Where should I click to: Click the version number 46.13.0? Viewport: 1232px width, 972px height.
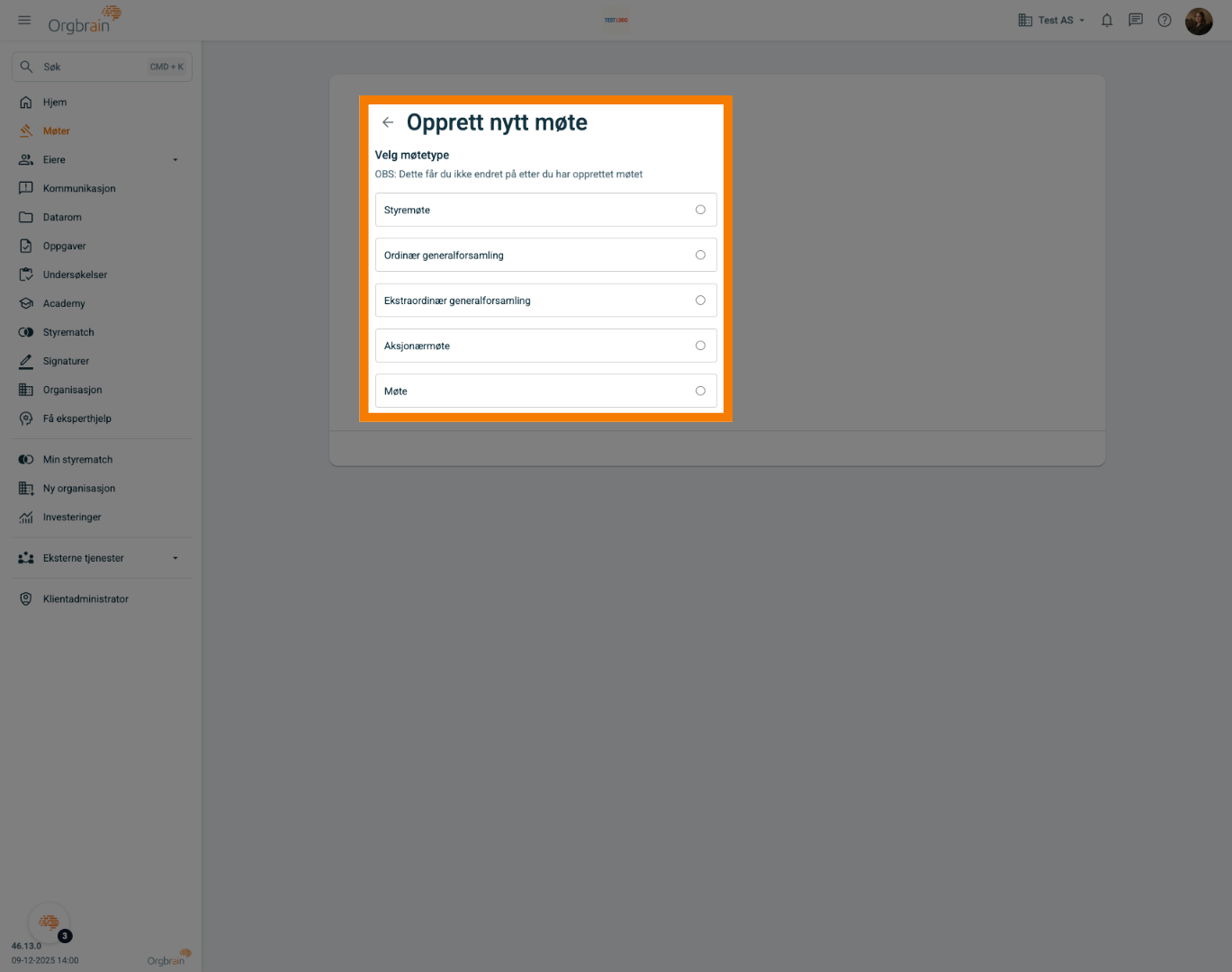[26, 946]
